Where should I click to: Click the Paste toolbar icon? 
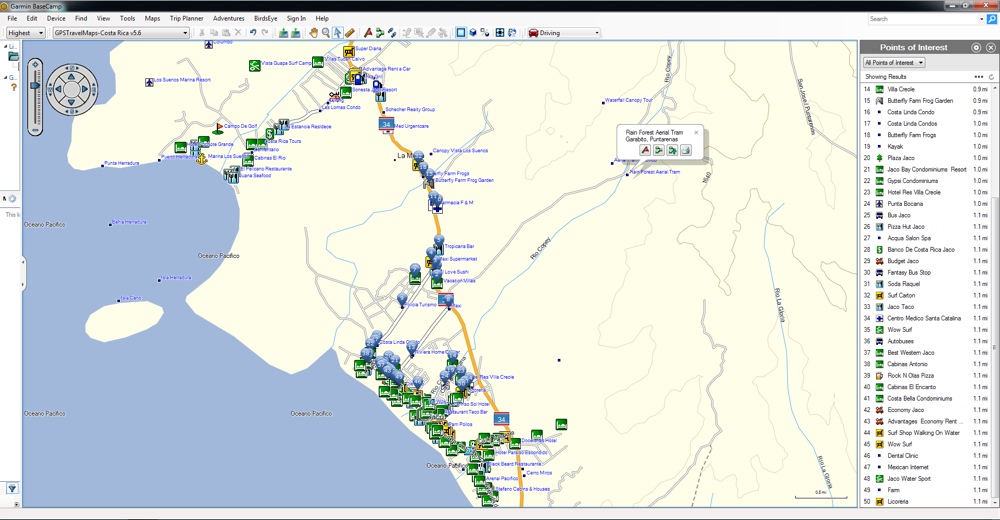[226, 33]
